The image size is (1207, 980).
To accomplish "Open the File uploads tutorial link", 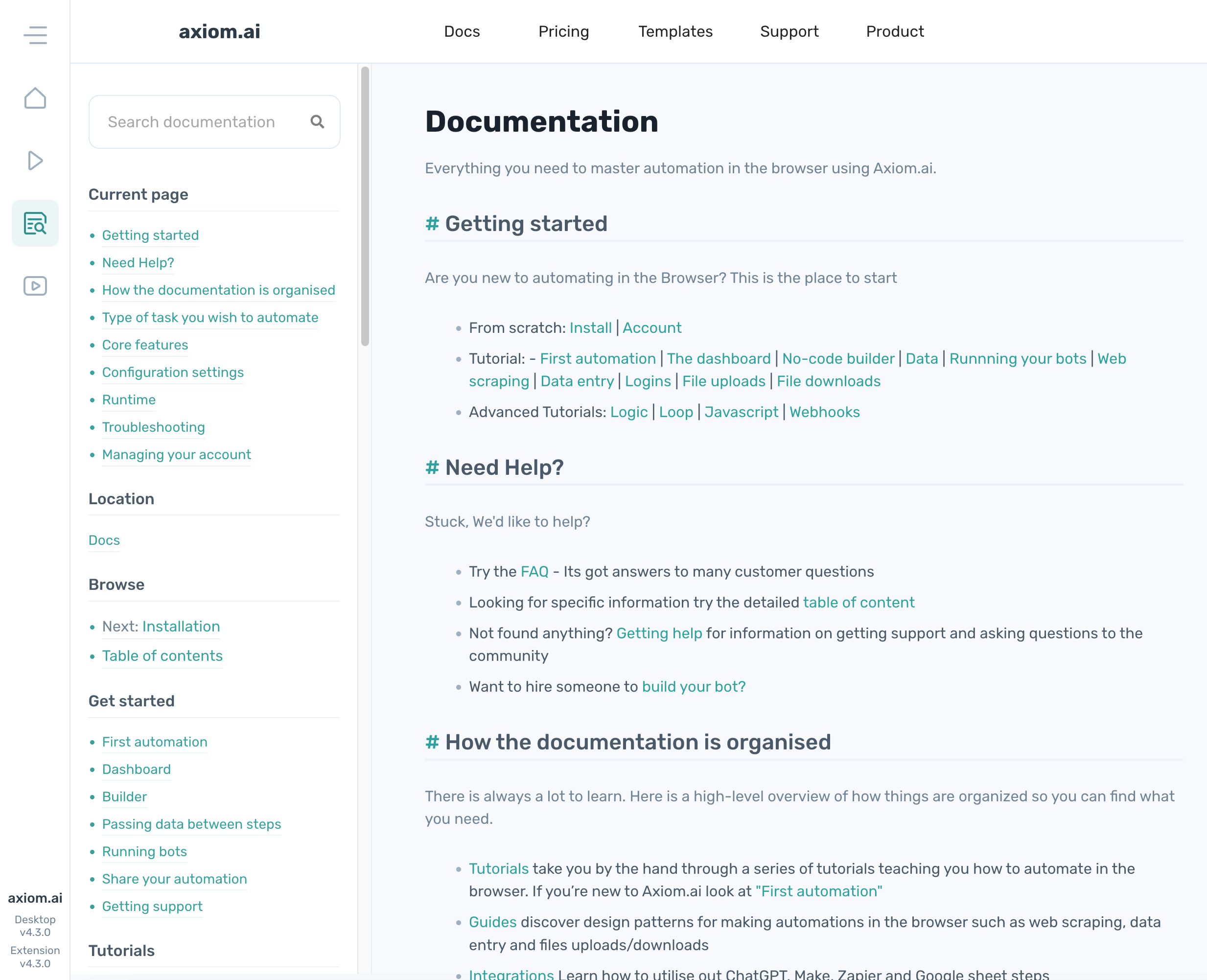I will (x=724, y=382).
